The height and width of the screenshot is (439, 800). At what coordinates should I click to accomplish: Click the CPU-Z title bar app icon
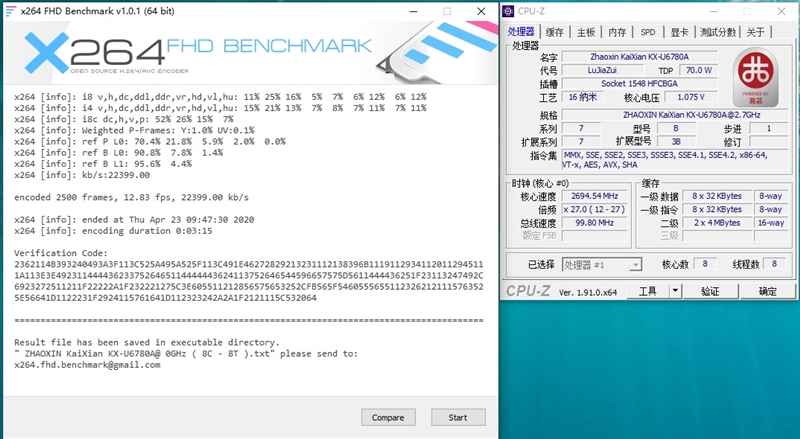coord(508,11)
